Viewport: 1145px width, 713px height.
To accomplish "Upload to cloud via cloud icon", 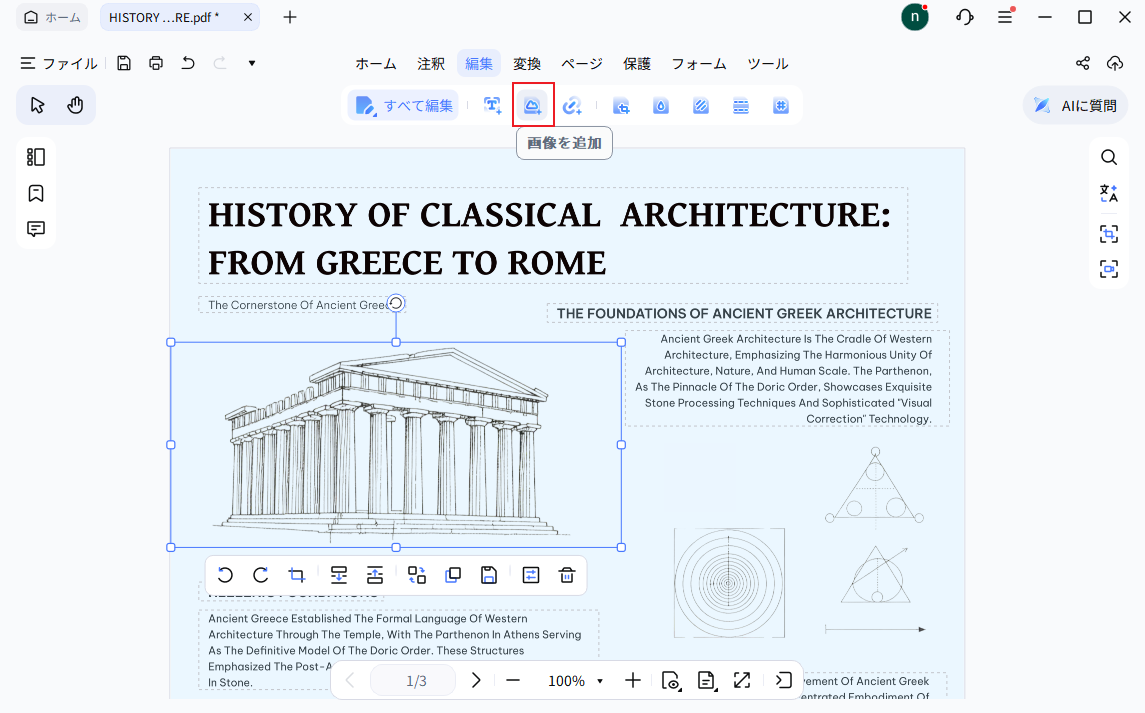I will coord(1114,63).
